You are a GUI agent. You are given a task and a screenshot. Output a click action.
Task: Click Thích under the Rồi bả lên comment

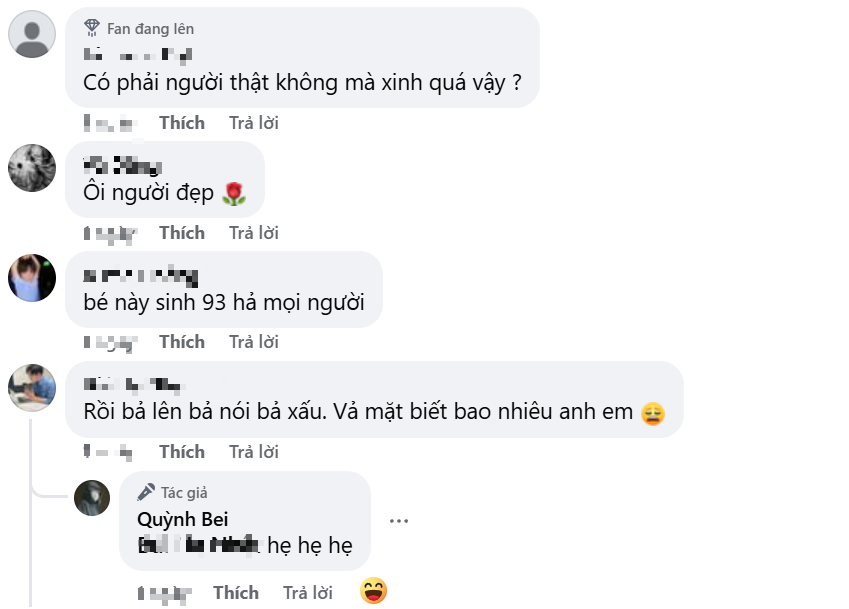[x=181, y=451]
